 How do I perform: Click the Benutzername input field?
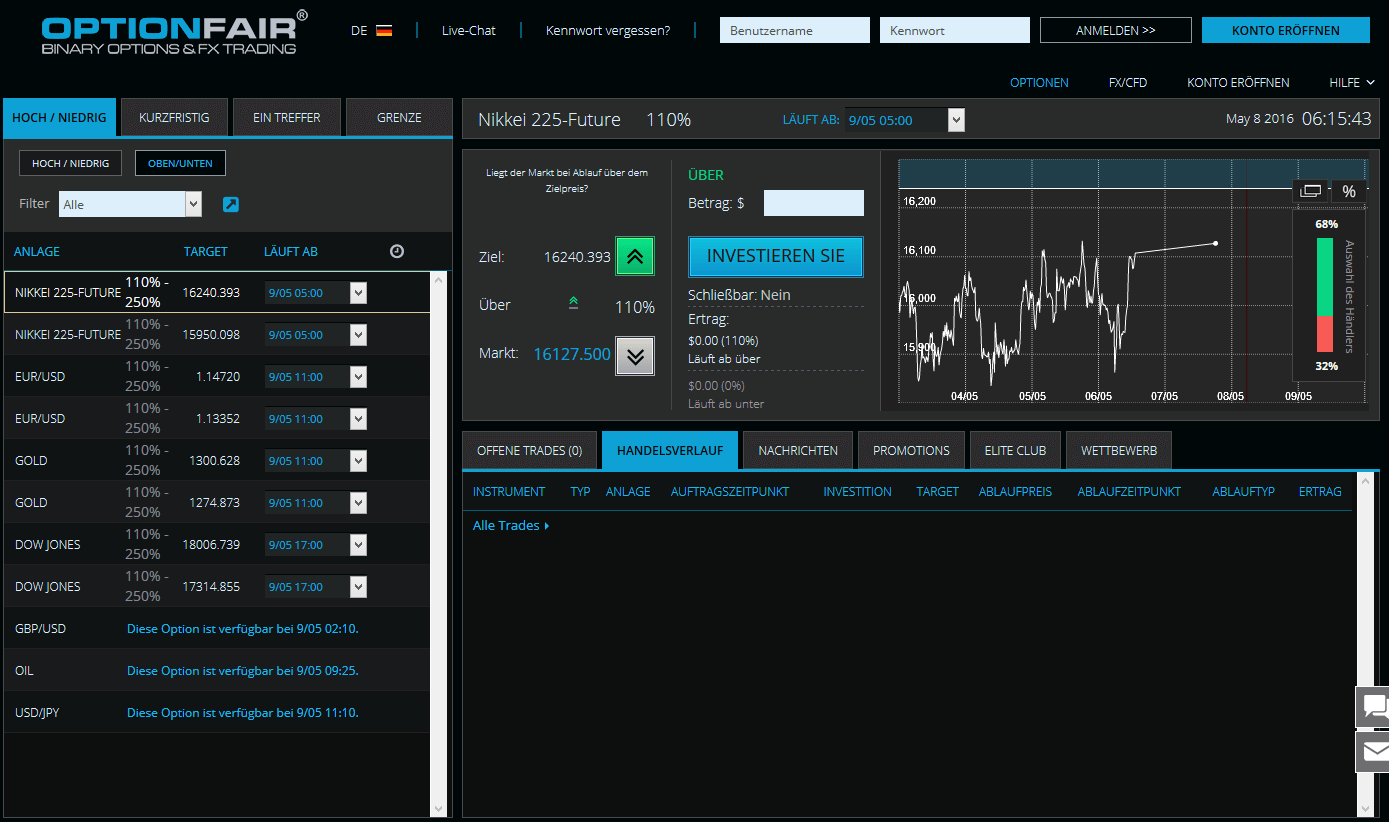795,30
